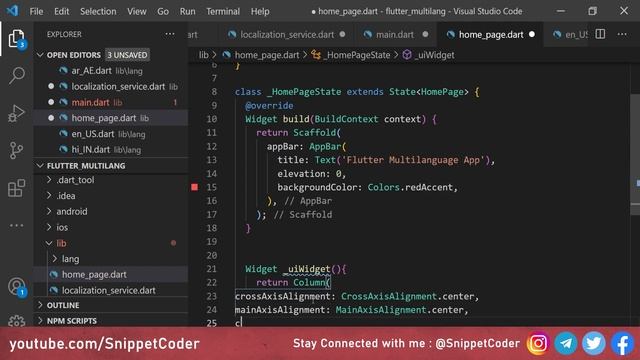Screen dimensions: 640x360
Task: Open the Run menu
Action: point(187,11)
